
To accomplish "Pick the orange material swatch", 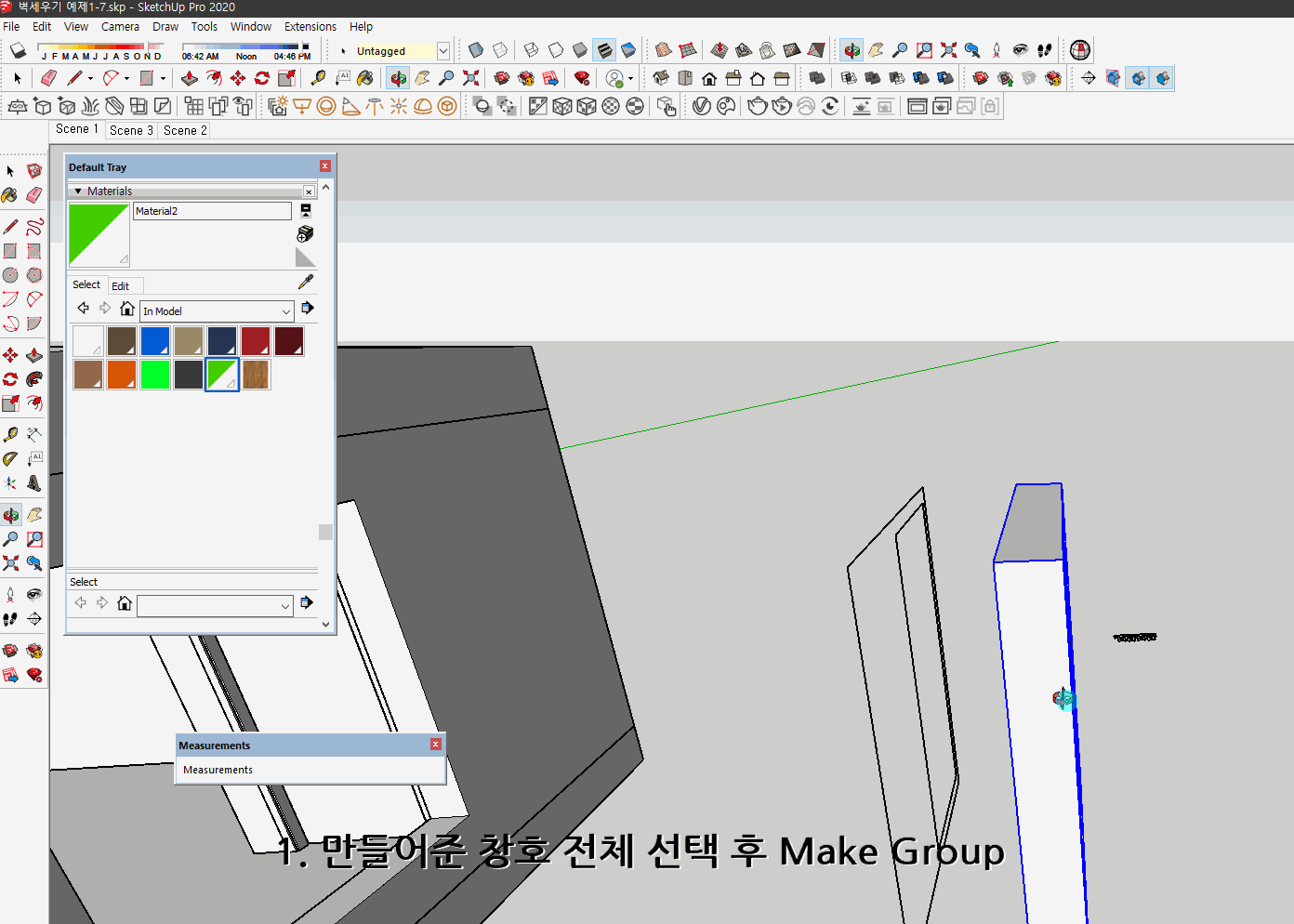I will point(122,375).
